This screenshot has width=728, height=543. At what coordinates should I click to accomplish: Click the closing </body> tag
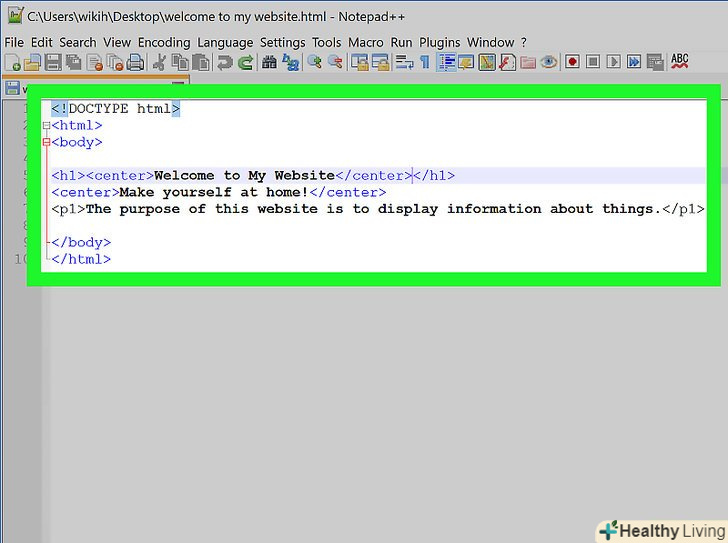tap(81, 242)
